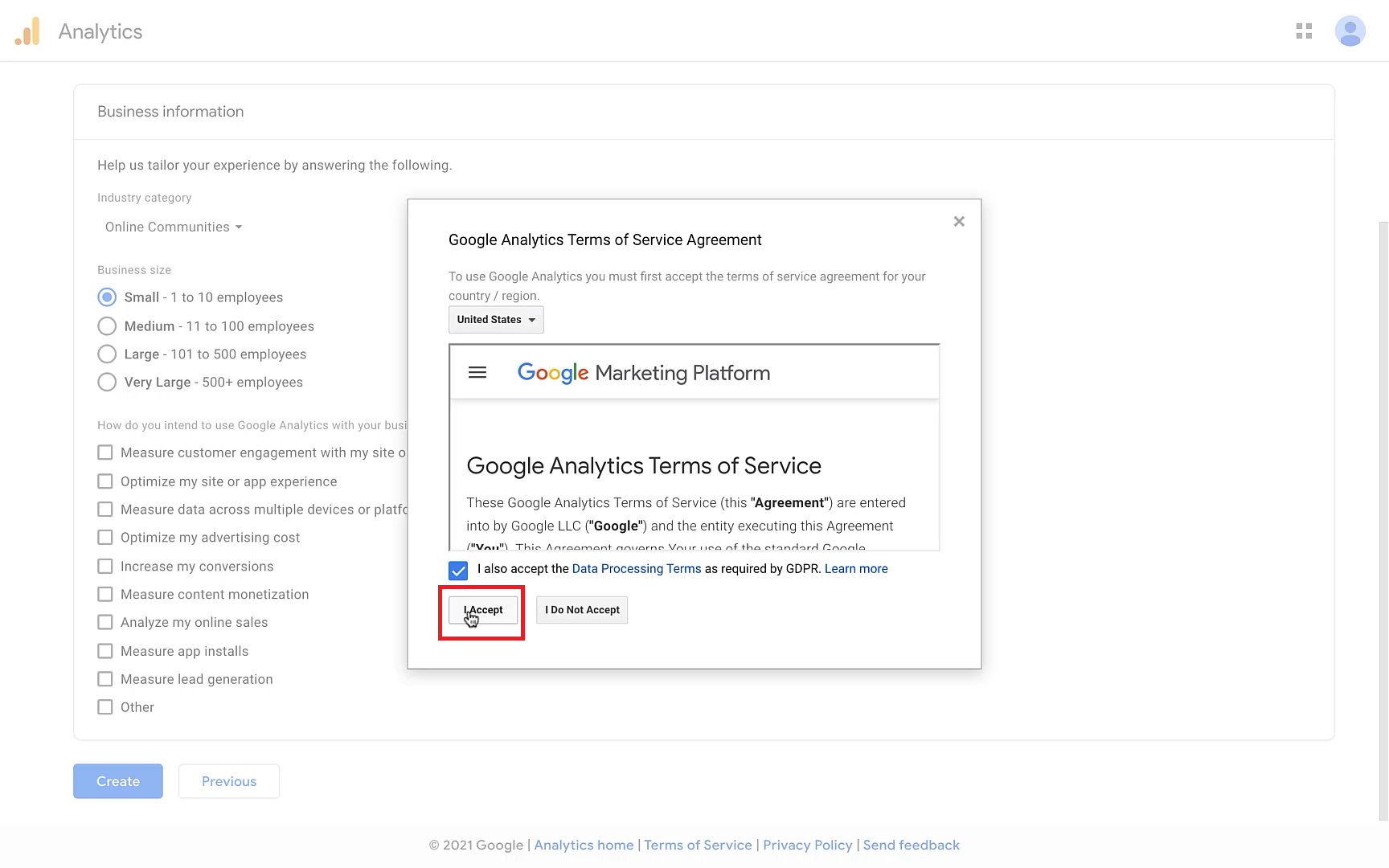Viewport: 1389px width, 868px height.
Task: Click the Google Marketing Platform logo
Action: (x=643, y=373)
